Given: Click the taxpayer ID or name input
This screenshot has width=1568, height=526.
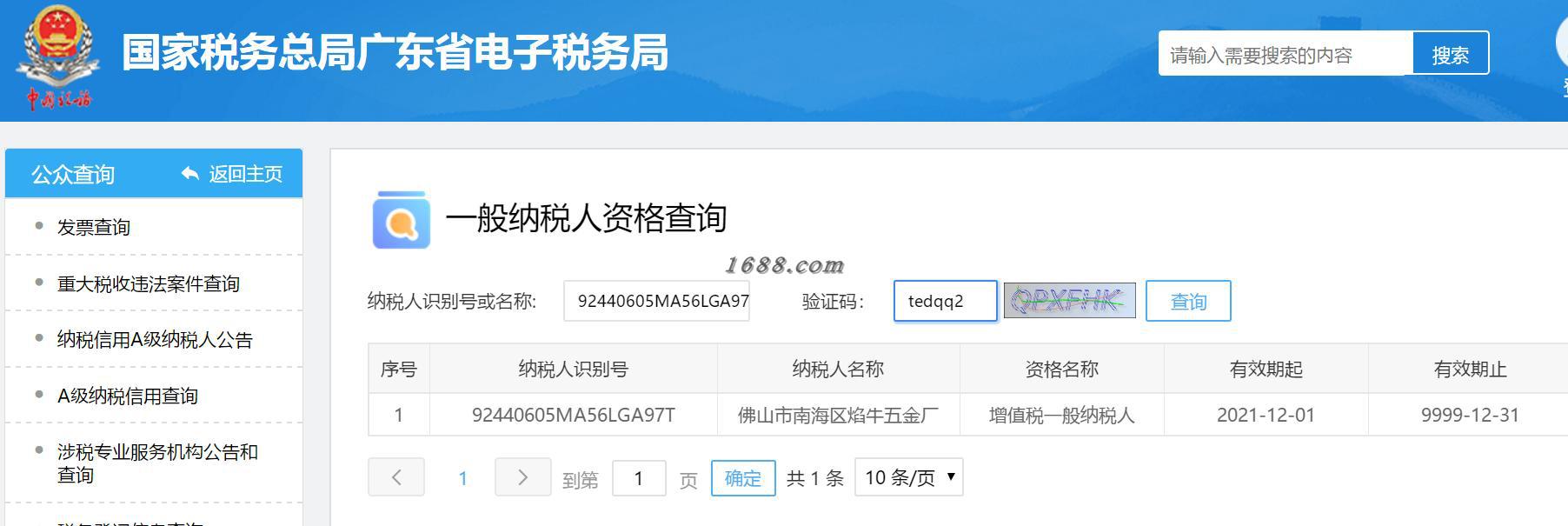Looking at the screenshot, I should pos(656,301).
